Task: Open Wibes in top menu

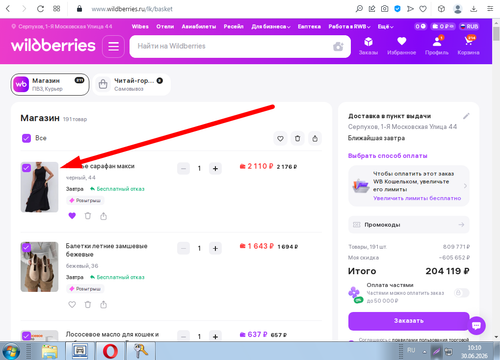Action: [140, 26]
